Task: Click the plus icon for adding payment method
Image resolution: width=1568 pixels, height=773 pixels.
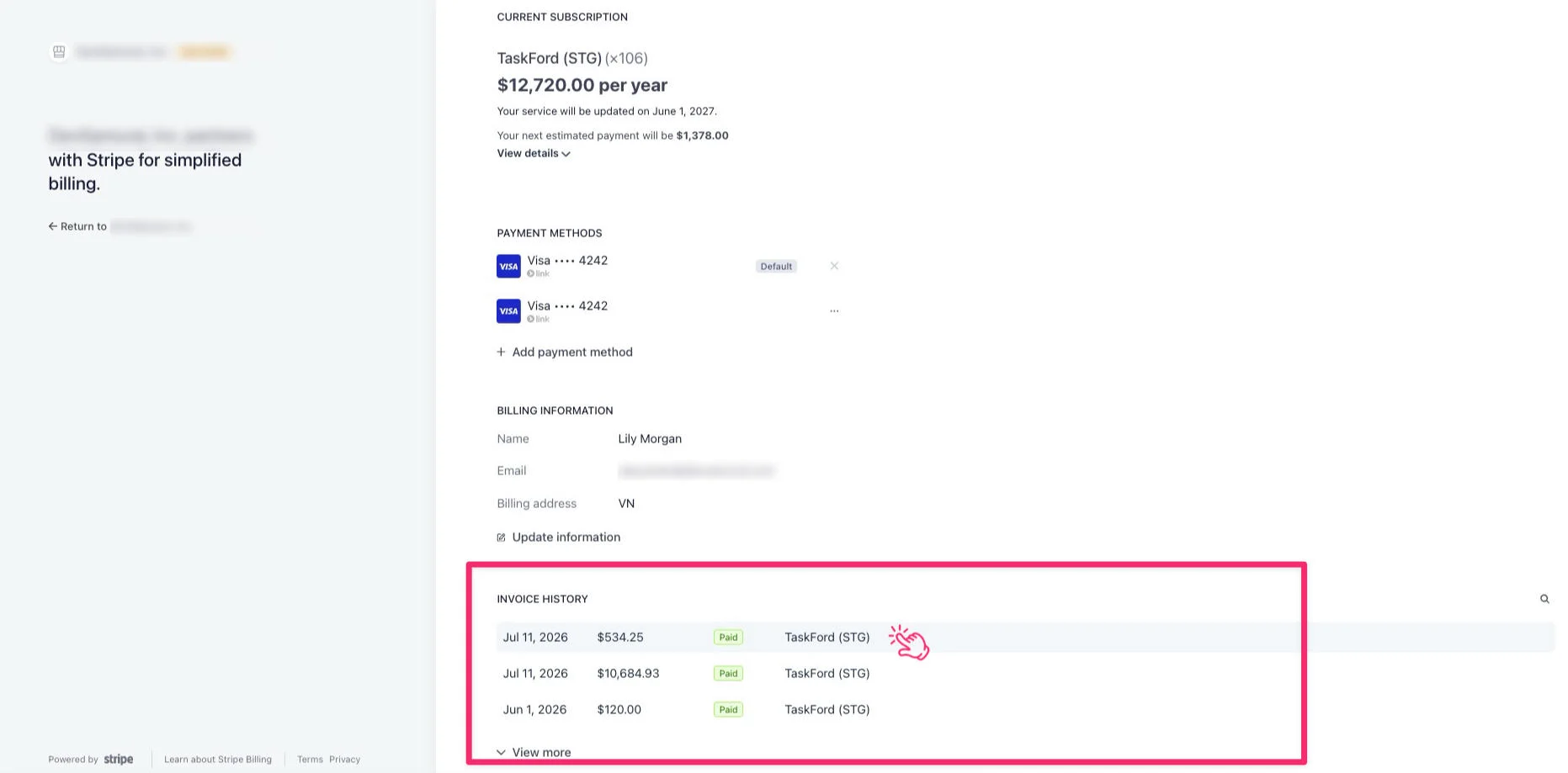Action: [x=501, y=352]
